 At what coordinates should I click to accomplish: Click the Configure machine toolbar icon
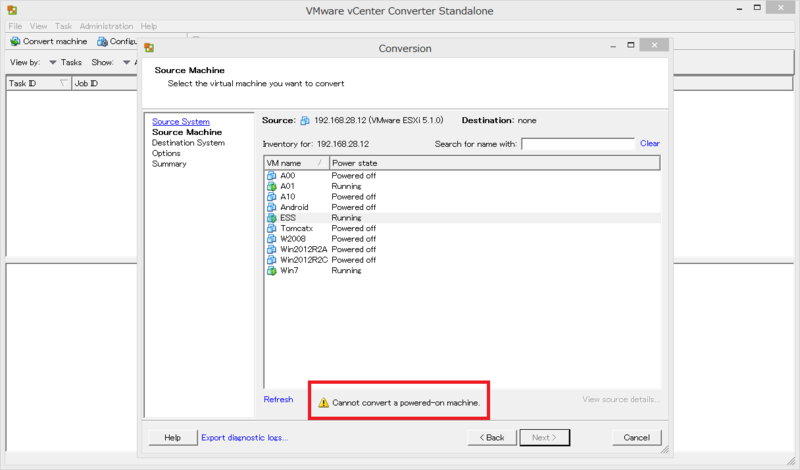click(x=103, y=41)
